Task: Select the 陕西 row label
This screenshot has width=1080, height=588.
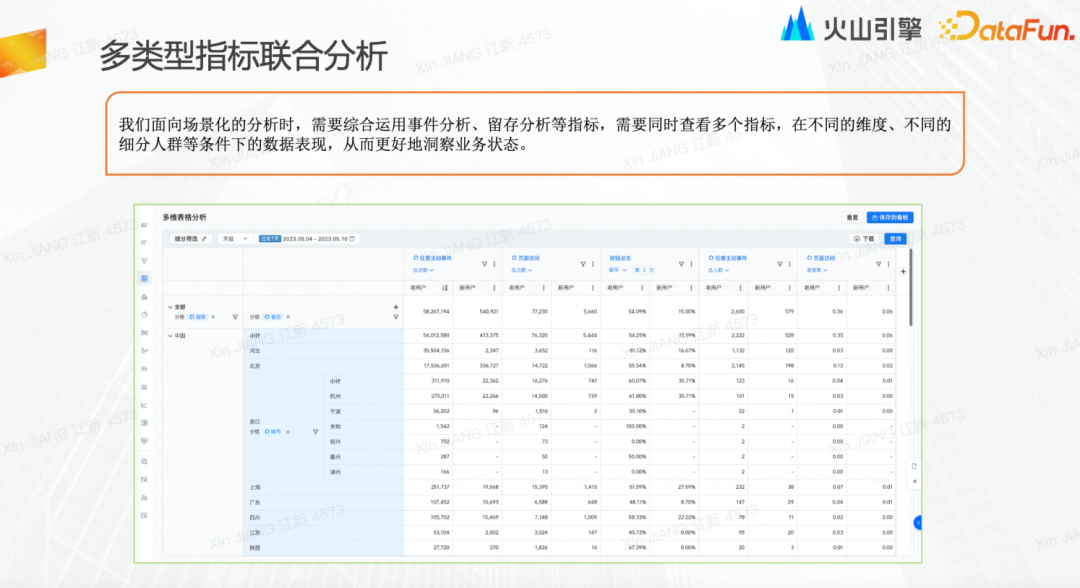Action: coord(255,548)
